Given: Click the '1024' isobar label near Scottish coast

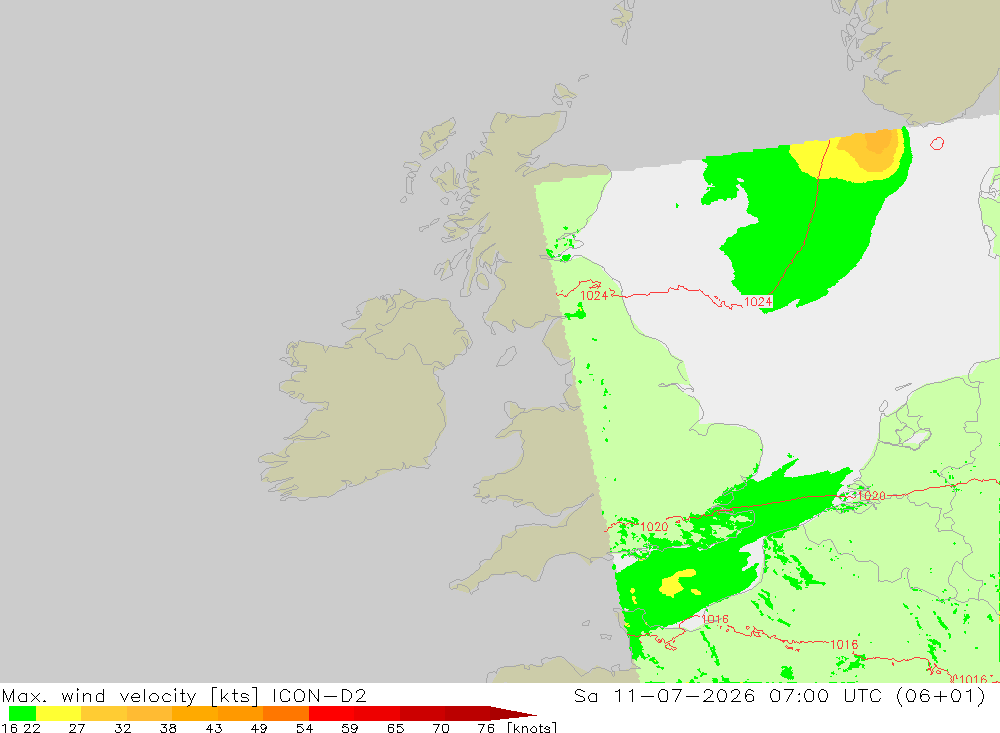Looking at the screenshot, I should coord(594,295).
